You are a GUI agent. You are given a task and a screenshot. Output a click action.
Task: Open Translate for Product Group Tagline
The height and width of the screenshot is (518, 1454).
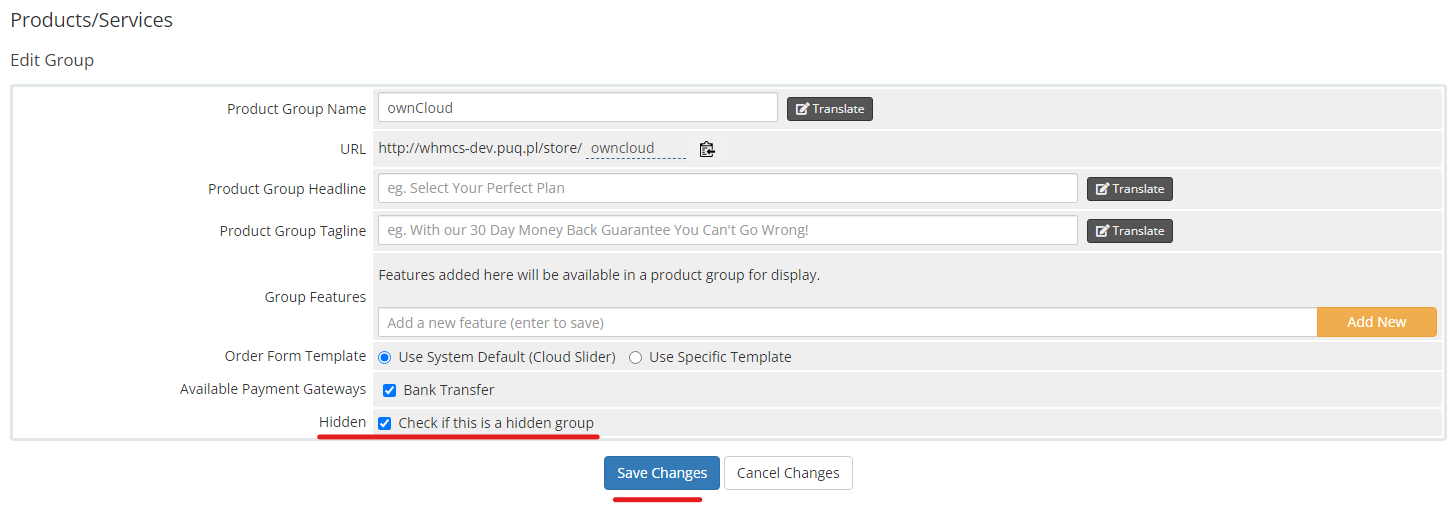1130,231
